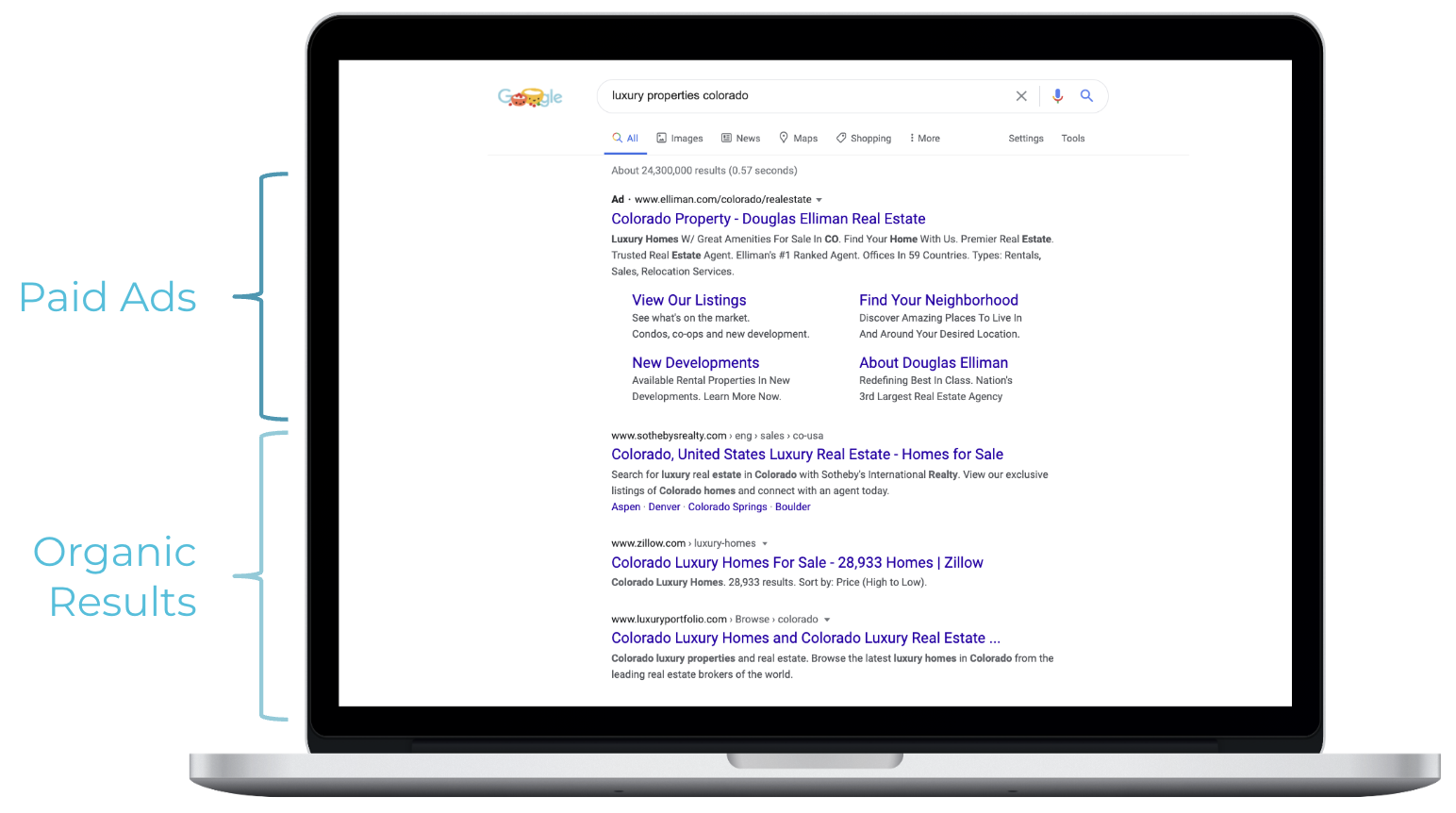This screenshot has width=1456, height=813.
Task: Open 'Colorado Luxury Homes For Sale - Zillow' result
Action: pos(797,563)
